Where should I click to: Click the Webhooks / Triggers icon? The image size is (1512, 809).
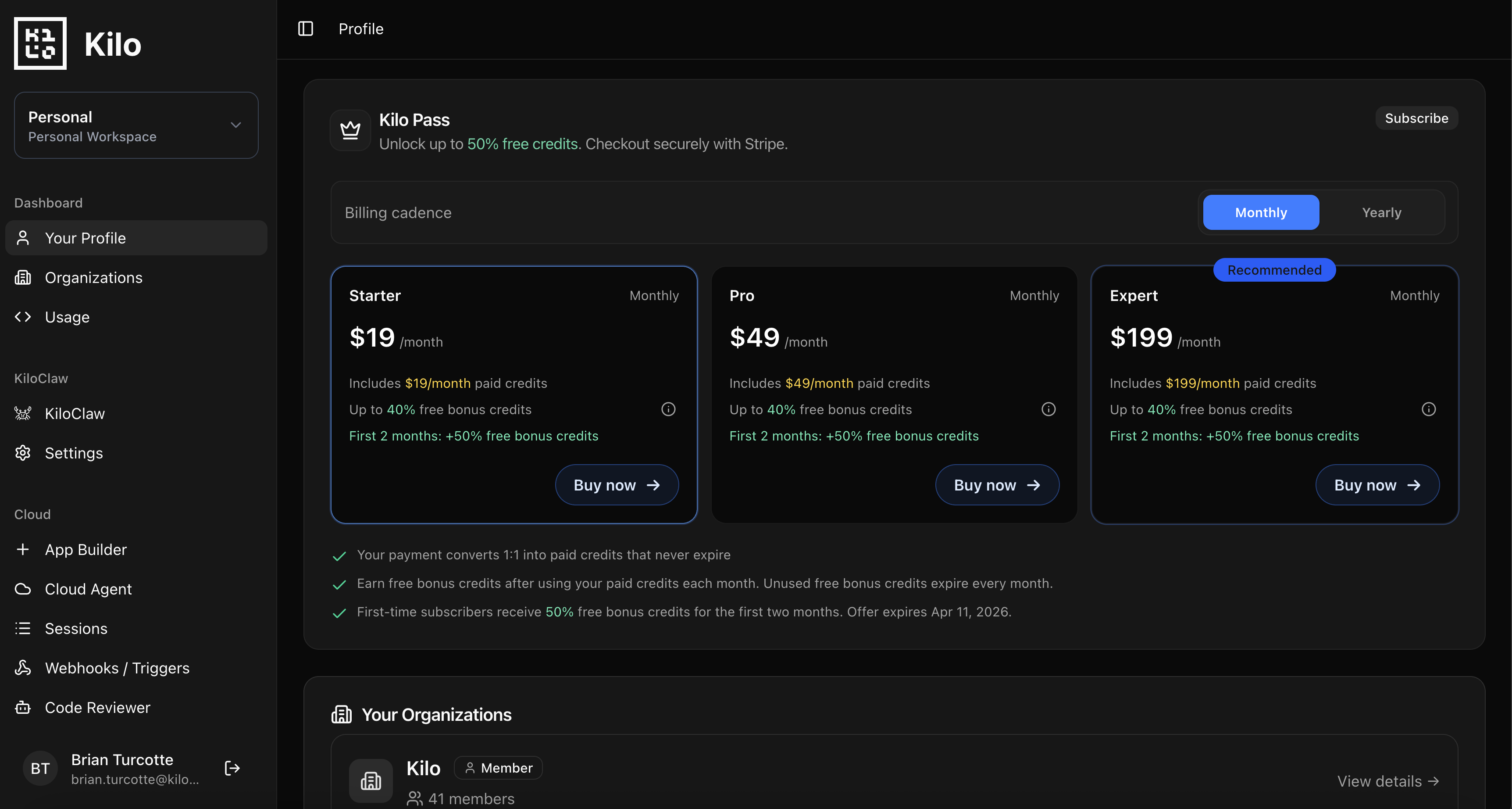(x=23, y=668)
